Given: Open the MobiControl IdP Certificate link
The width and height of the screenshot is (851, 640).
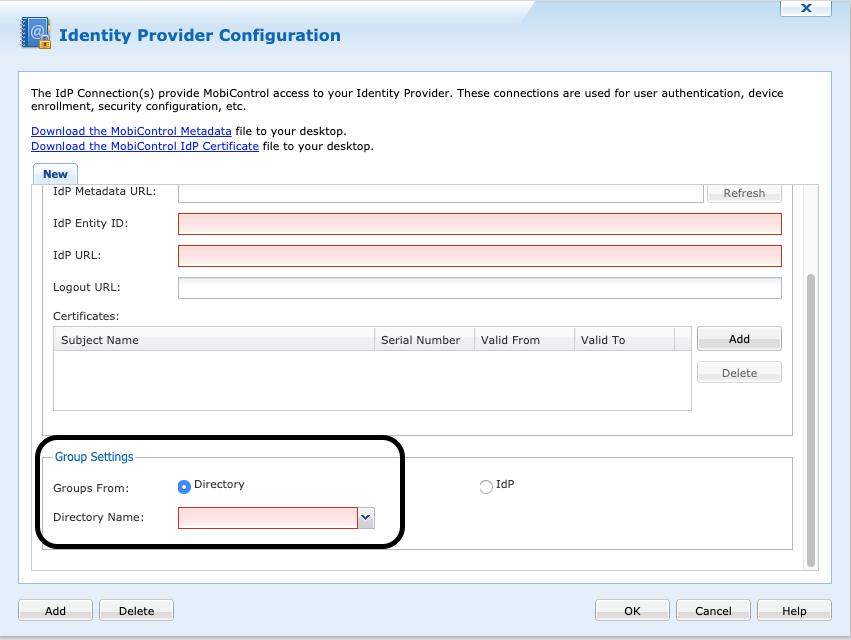Looking at the screenshot, I should (x=145, y=146).
